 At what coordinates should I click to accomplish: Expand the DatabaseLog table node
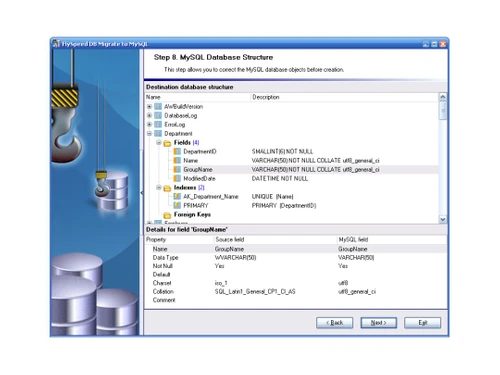[149, 116]
